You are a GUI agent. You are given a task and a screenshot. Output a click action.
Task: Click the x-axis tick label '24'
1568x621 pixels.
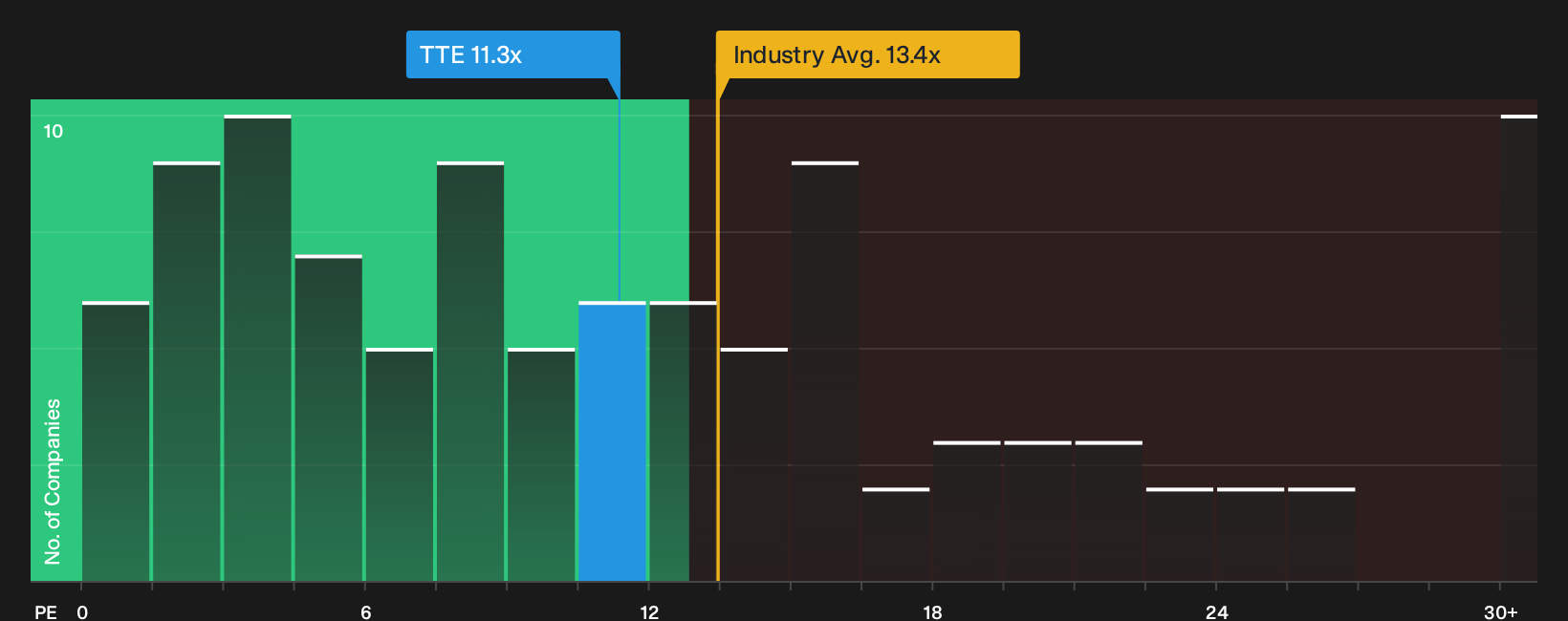(1216, 611)
